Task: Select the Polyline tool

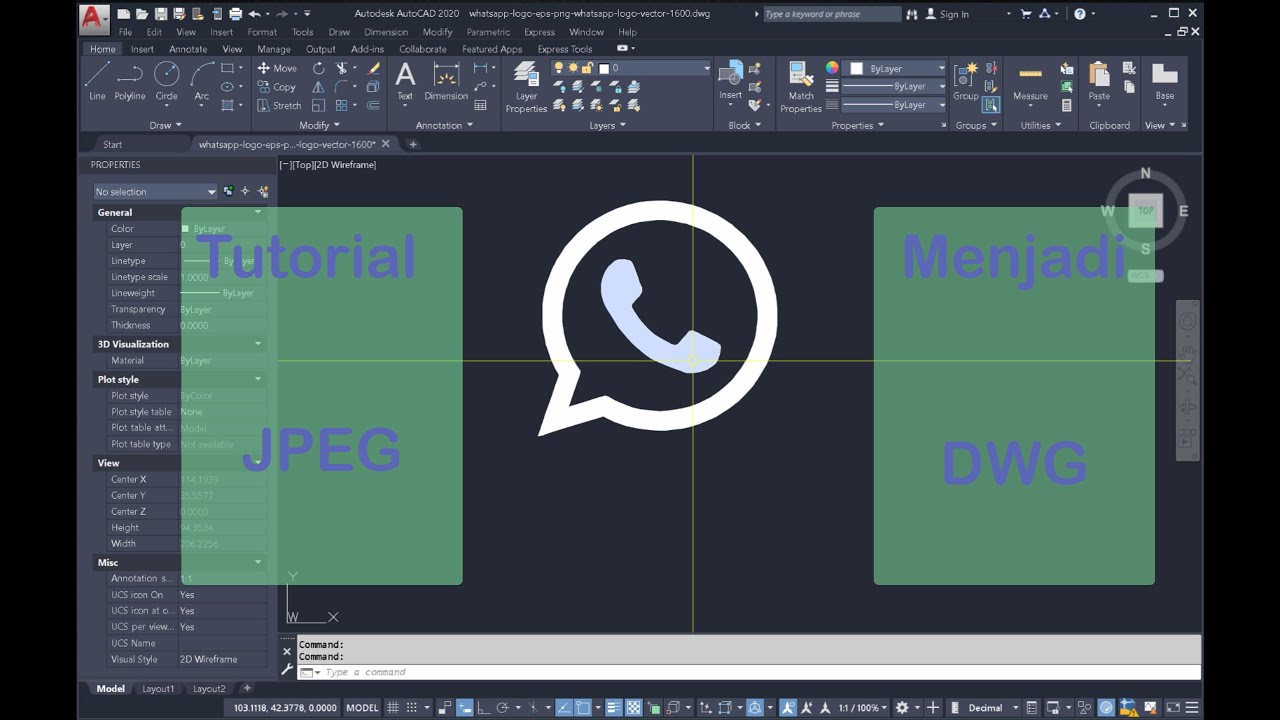Action: pyautogui.click(x=130, y=81)
